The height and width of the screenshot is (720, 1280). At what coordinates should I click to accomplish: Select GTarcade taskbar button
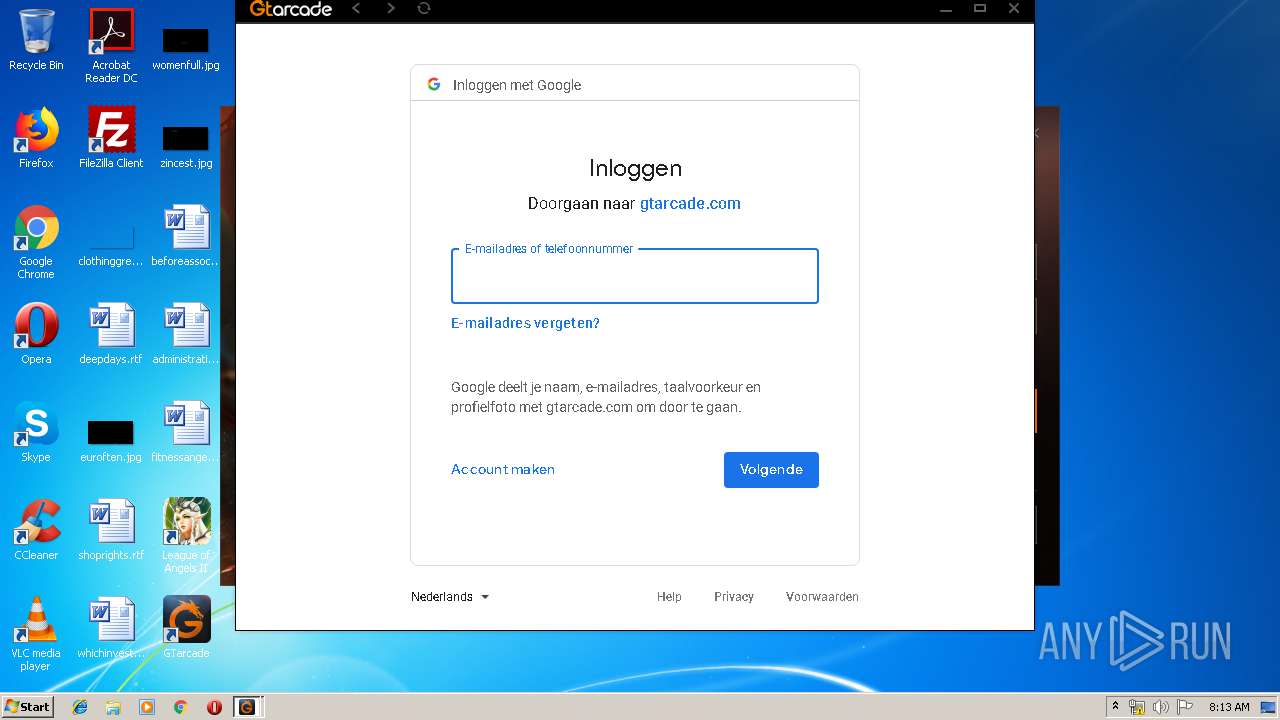tap(247, 707)
